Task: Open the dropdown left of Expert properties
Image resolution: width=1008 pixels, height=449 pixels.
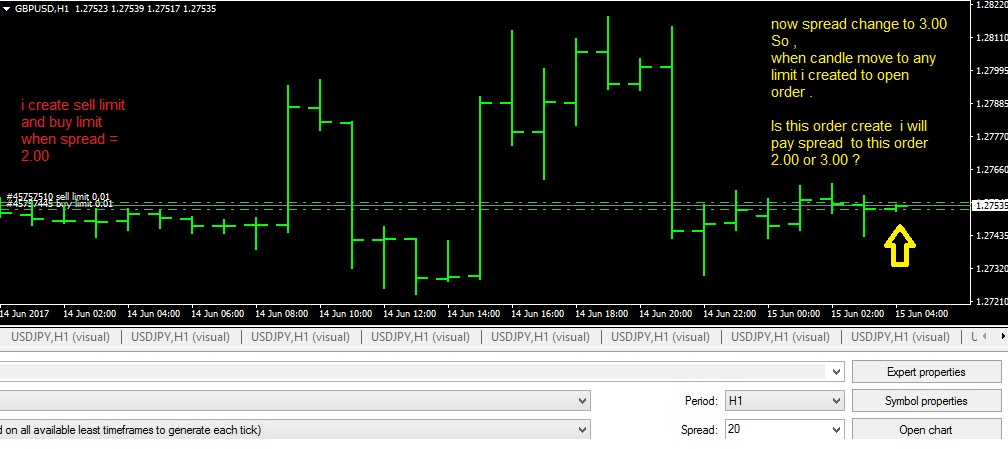Action: coord(836,371)
